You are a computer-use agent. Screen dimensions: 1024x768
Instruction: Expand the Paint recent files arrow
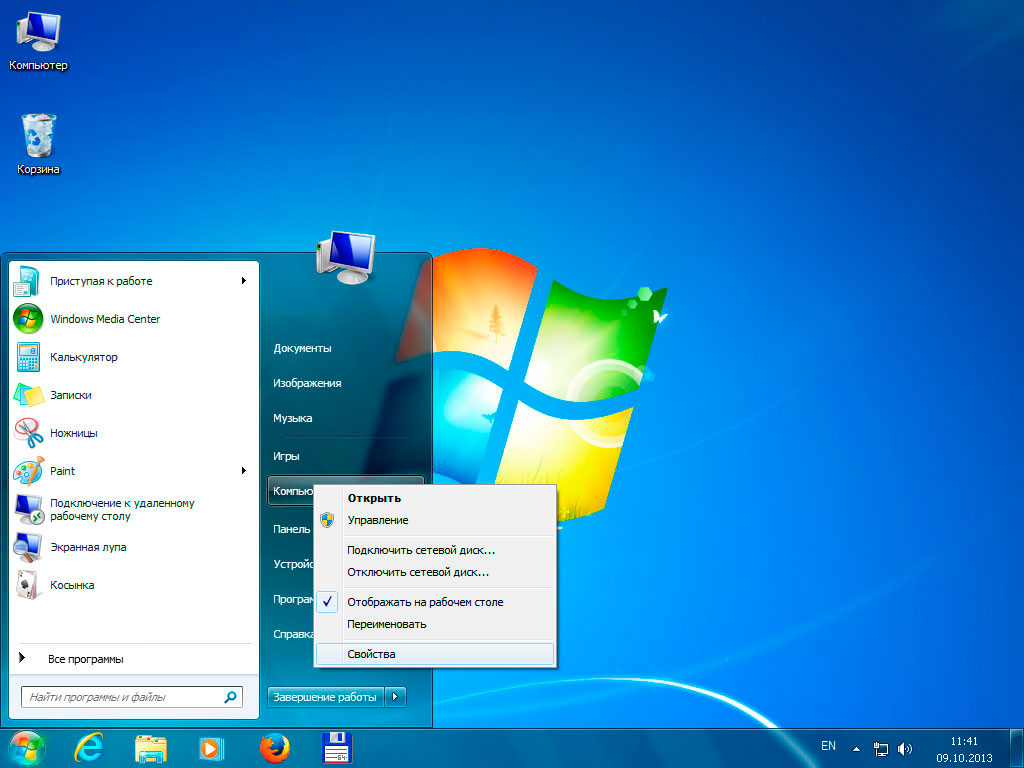[244, 471]
